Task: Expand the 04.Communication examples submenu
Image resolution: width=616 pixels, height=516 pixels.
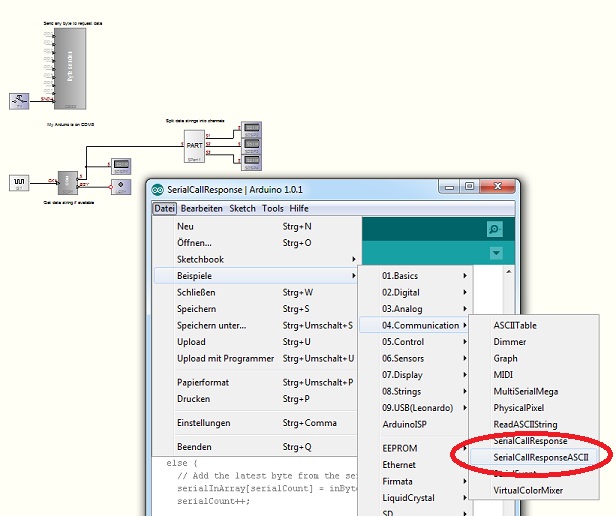Action: pyautogui.click(x=416, y=325)
